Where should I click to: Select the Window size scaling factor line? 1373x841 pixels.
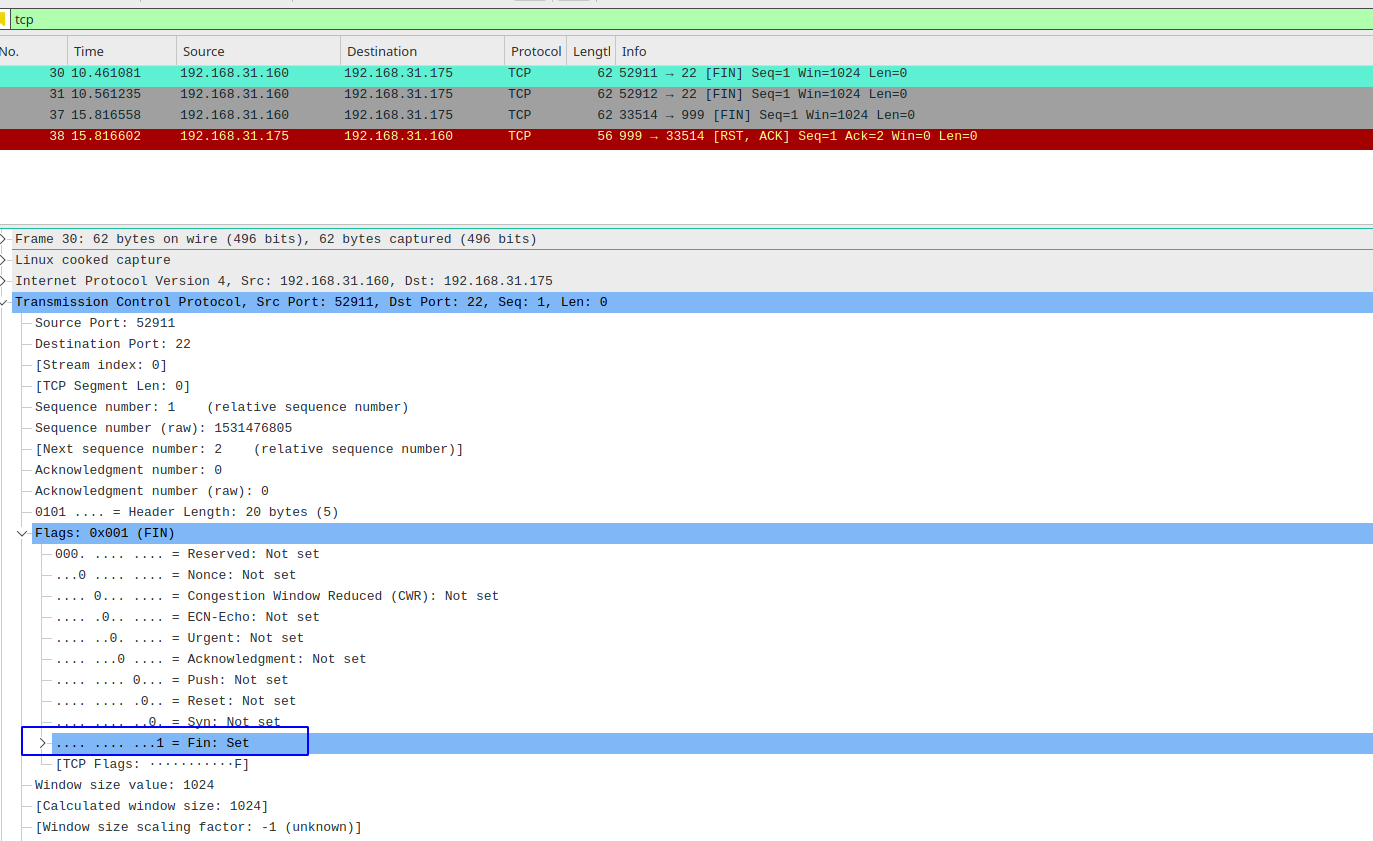pos(198,827)
